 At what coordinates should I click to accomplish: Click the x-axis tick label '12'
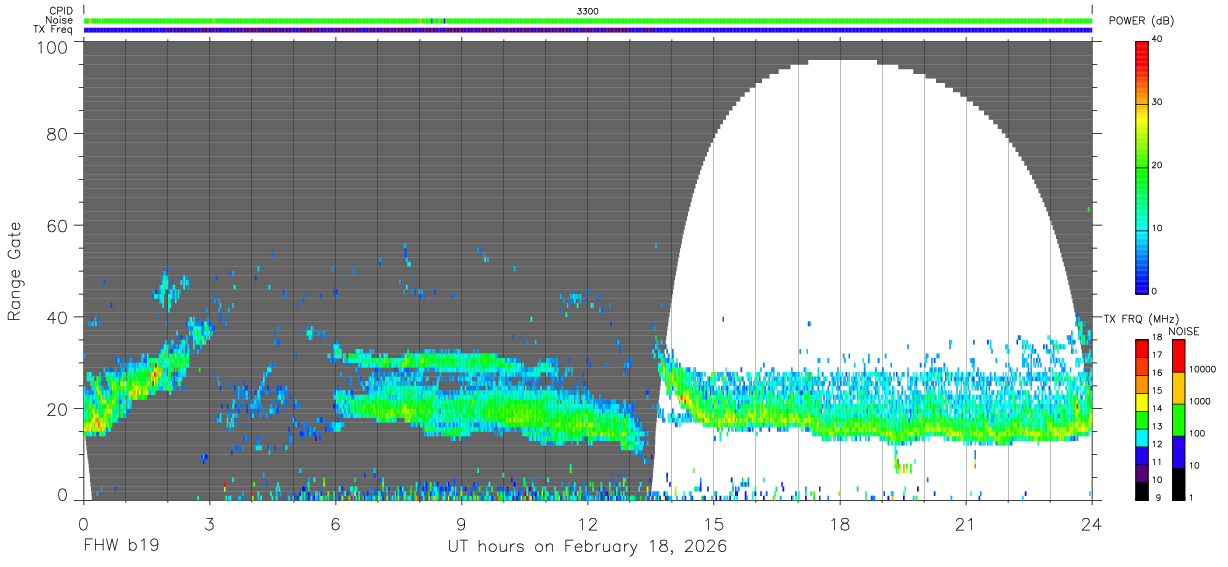(587, 523)
